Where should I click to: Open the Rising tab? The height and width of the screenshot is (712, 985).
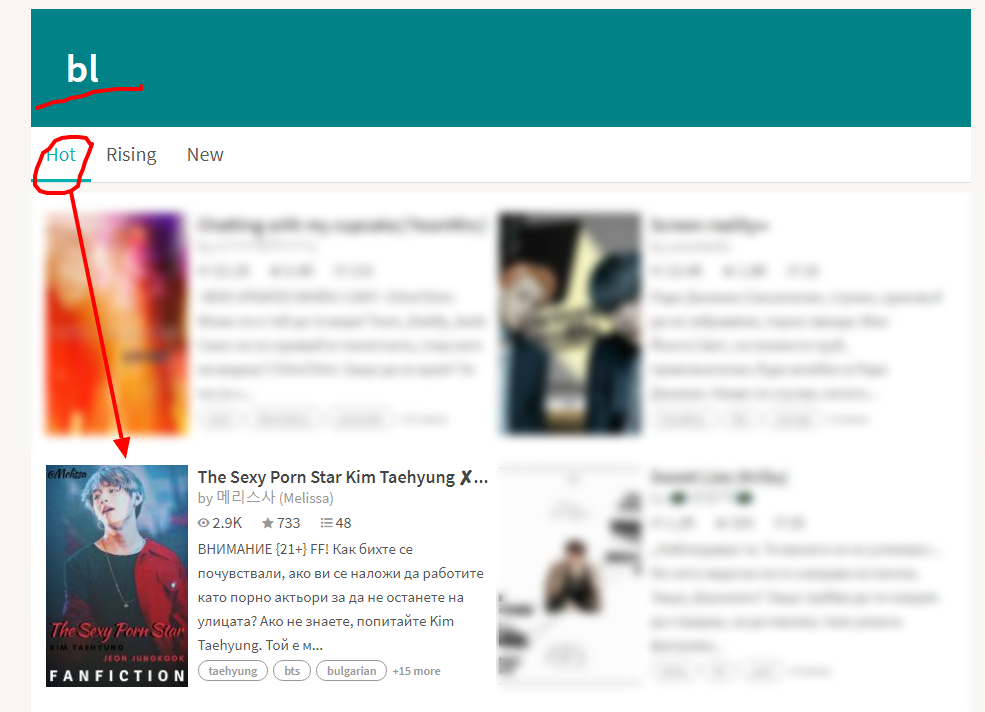tap(131, 155)
